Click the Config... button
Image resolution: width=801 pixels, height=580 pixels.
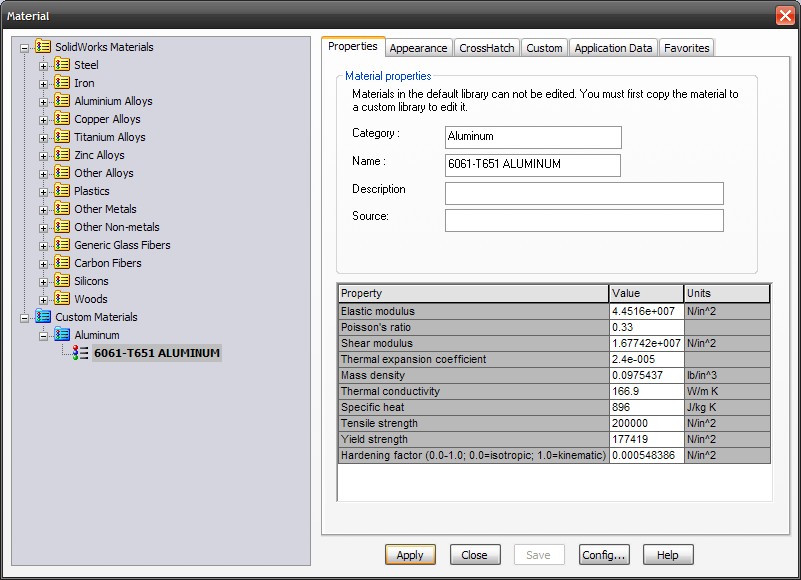(x=604, y=554)
